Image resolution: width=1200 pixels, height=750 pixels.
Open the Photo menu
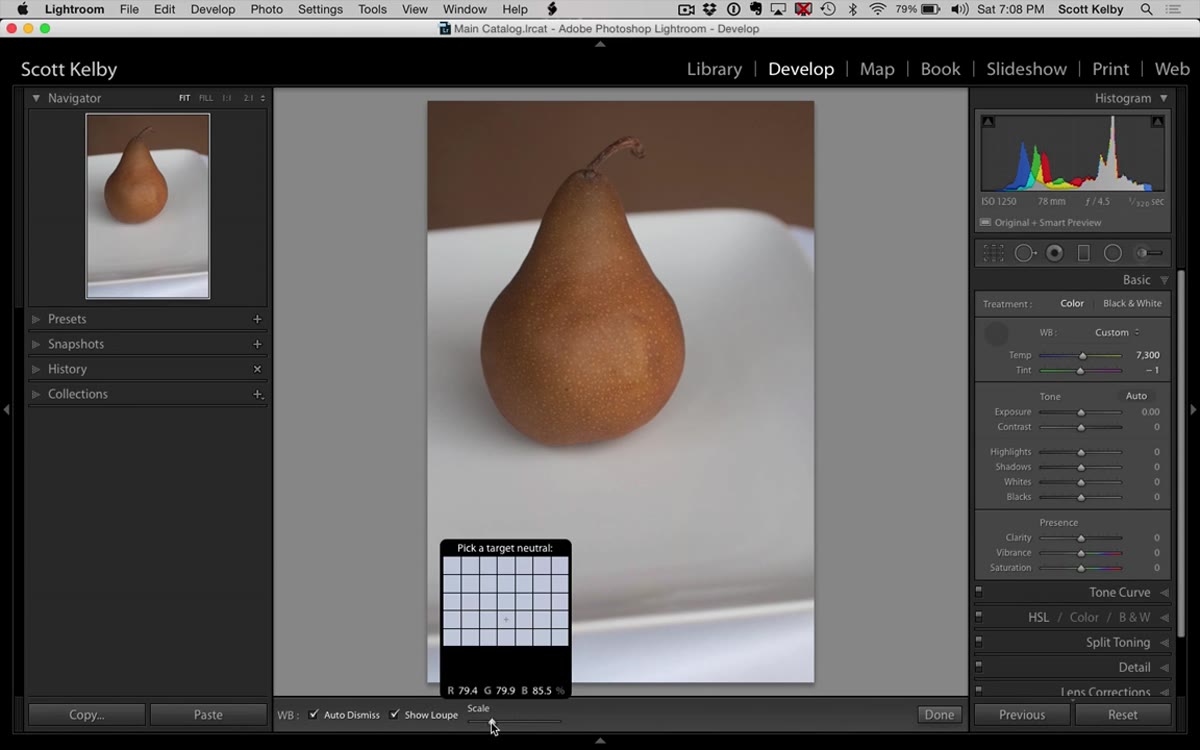pos(266,9)
